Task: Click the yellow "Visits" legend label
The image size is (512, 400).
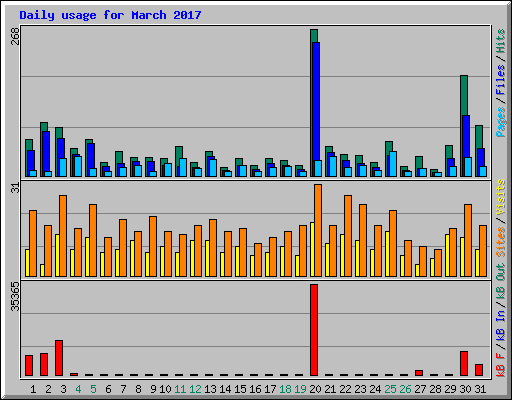Action: (x=500, y=197)
